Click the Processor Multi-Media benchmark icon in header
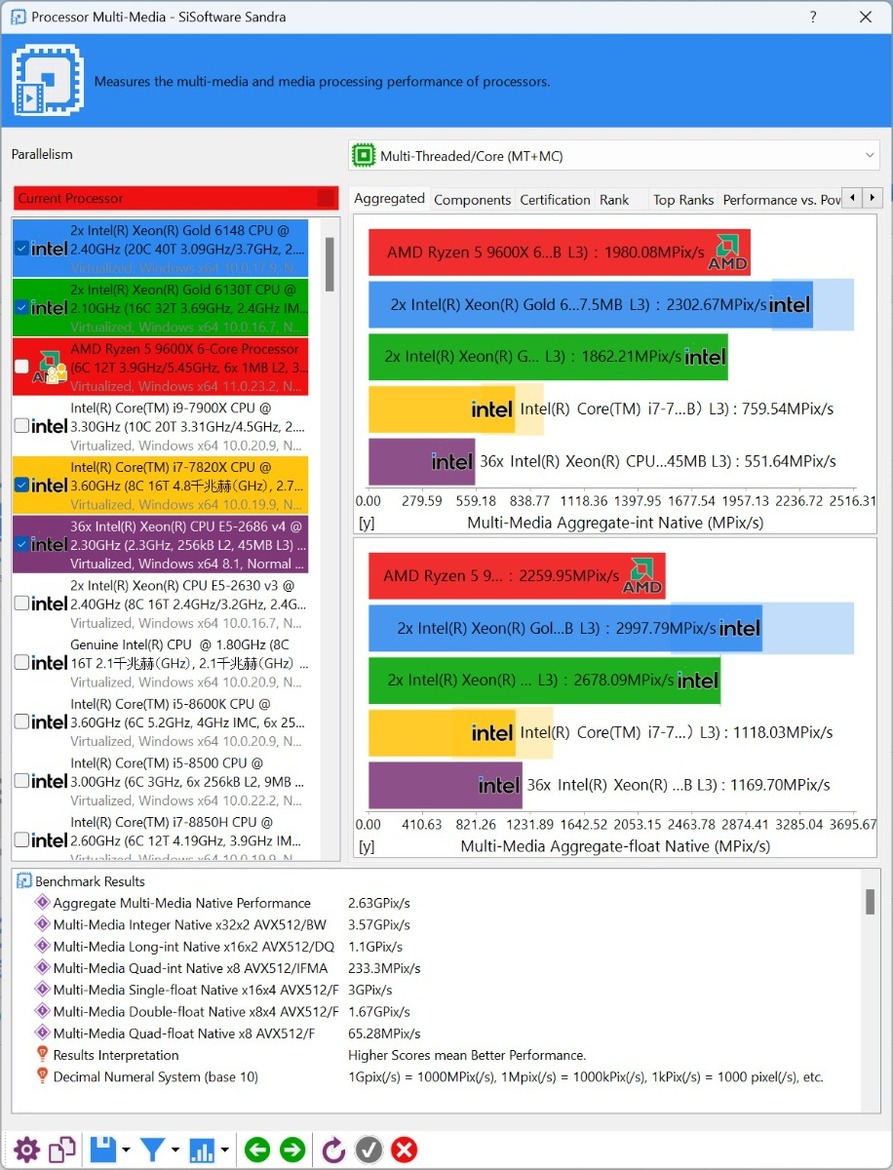 [48, 80]
